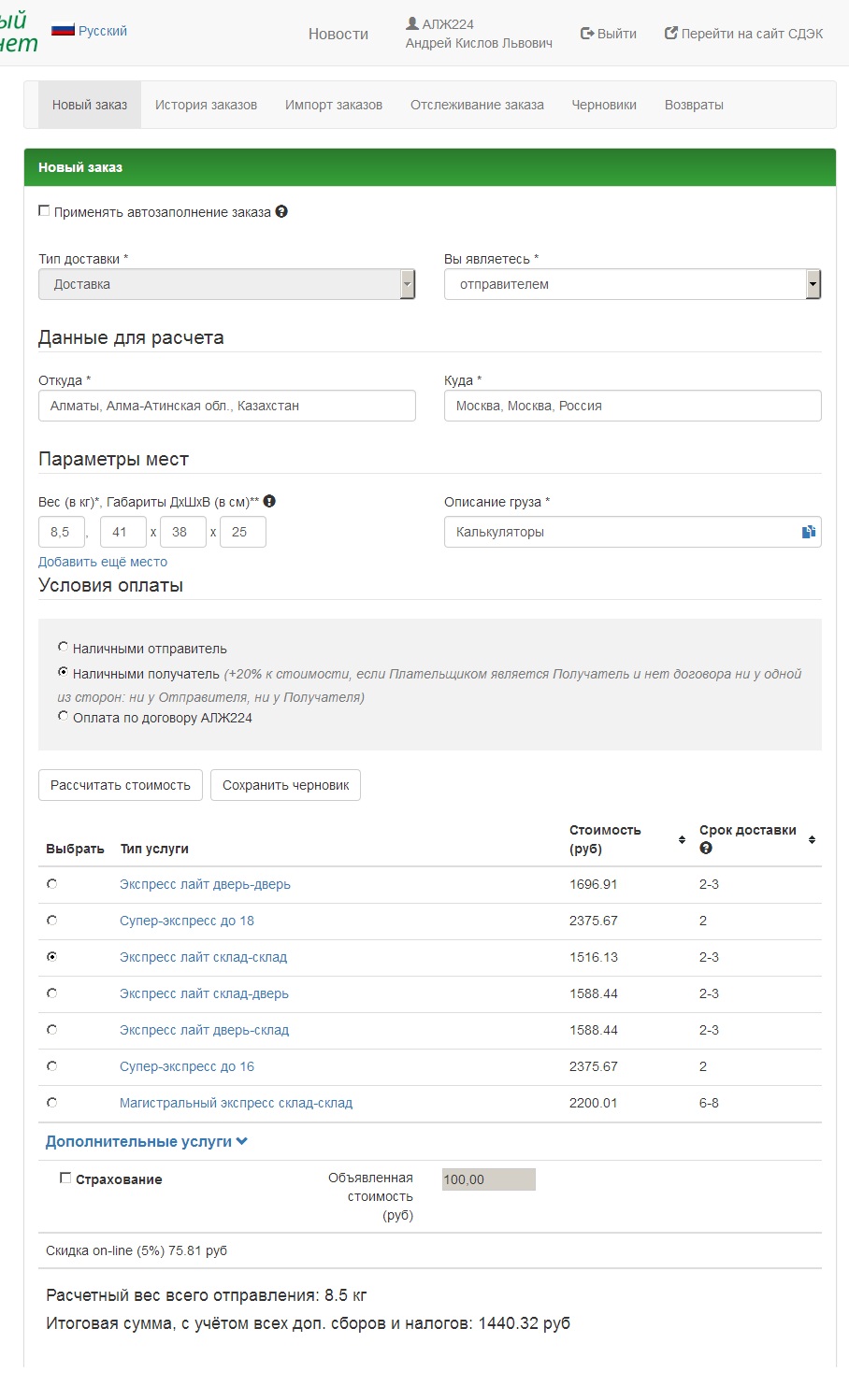Click the user profile icon АЛЖ224
Screen dimensions: 849x1400
click(412, 24)
